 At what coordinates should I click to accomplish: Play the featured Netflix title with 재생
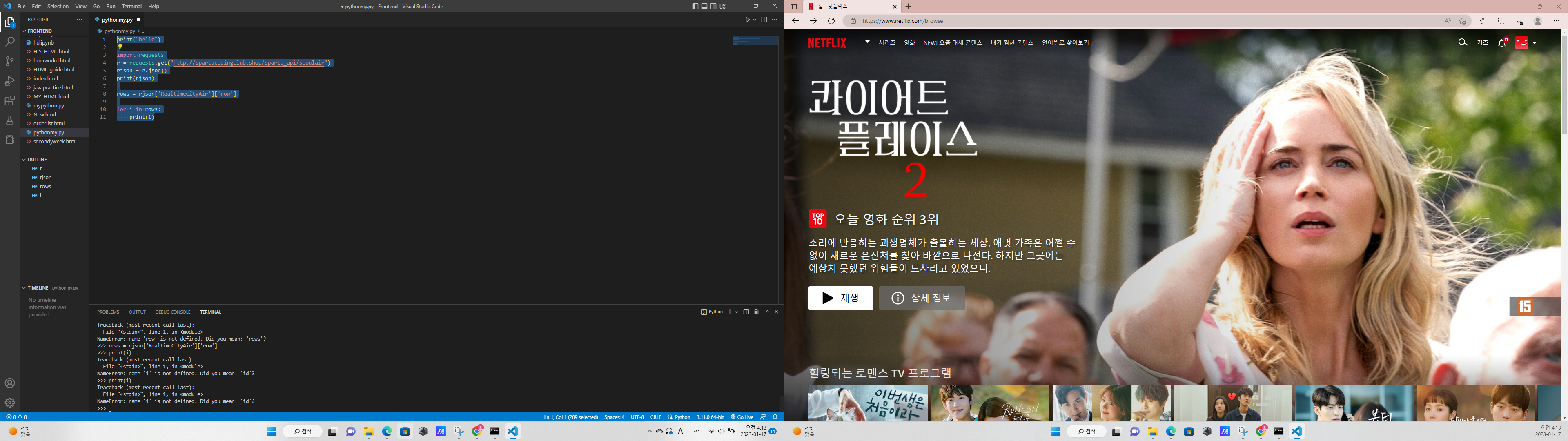(x=840, y=298)
